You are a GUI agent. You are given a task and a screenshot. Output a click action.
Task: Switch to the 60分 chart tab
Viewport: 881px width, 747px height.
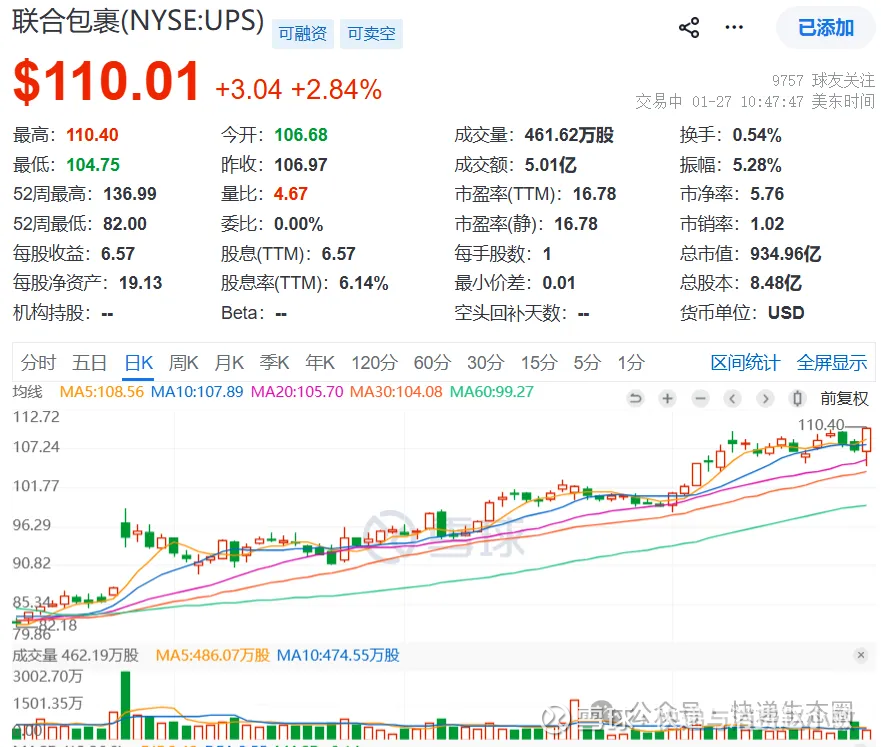432,363
